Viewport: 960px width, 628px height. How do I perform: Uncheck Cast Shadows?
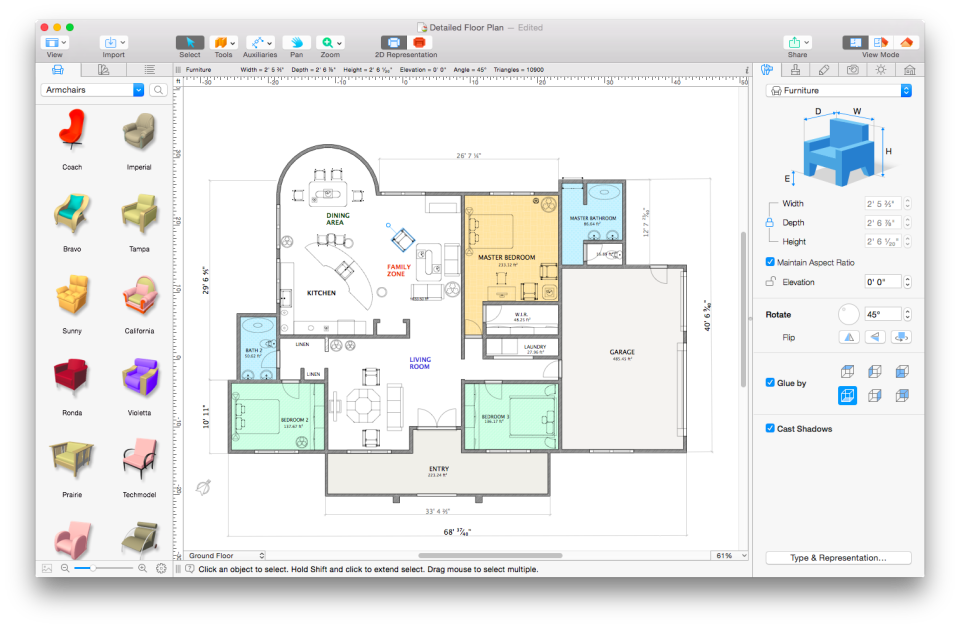coord(769,428)
